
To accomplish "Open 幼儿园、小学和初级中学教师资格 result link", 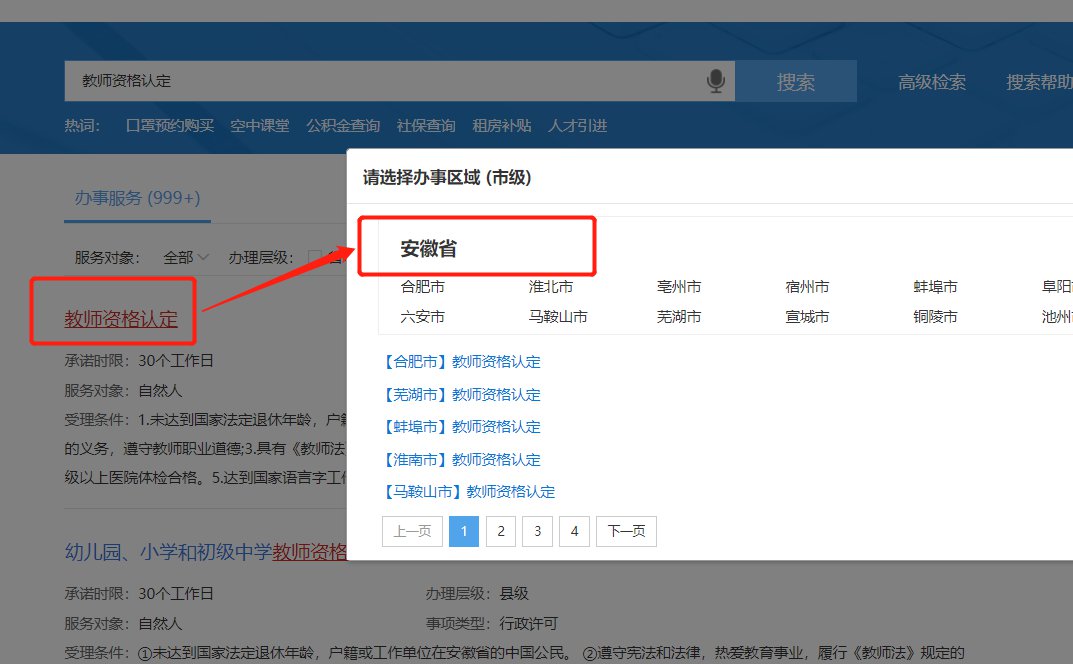I will (x=205, y=551).
